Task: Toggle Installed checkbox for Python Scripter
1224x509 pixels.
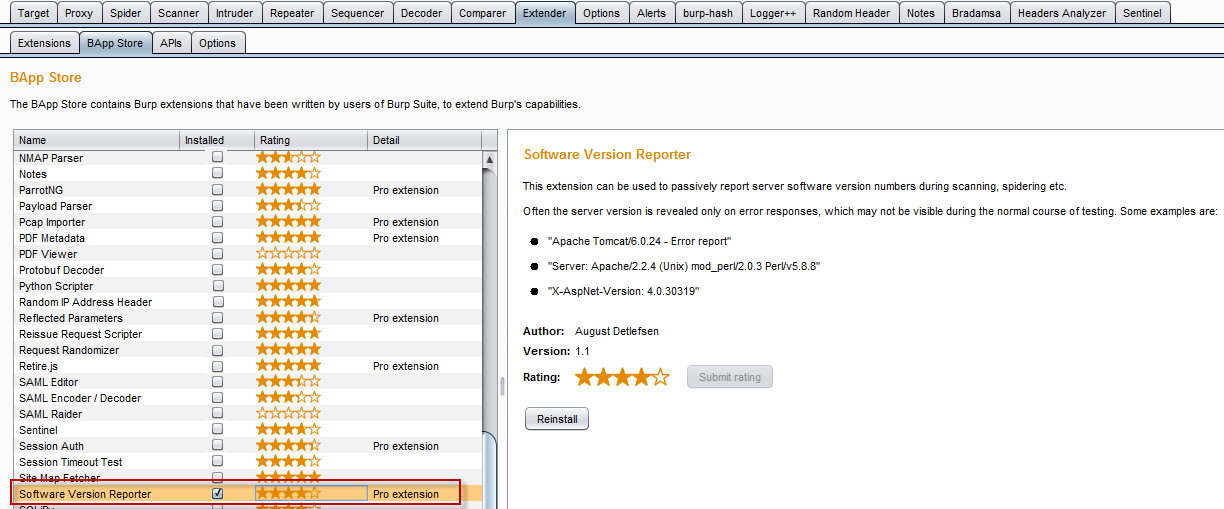Action: click(217, 285)
